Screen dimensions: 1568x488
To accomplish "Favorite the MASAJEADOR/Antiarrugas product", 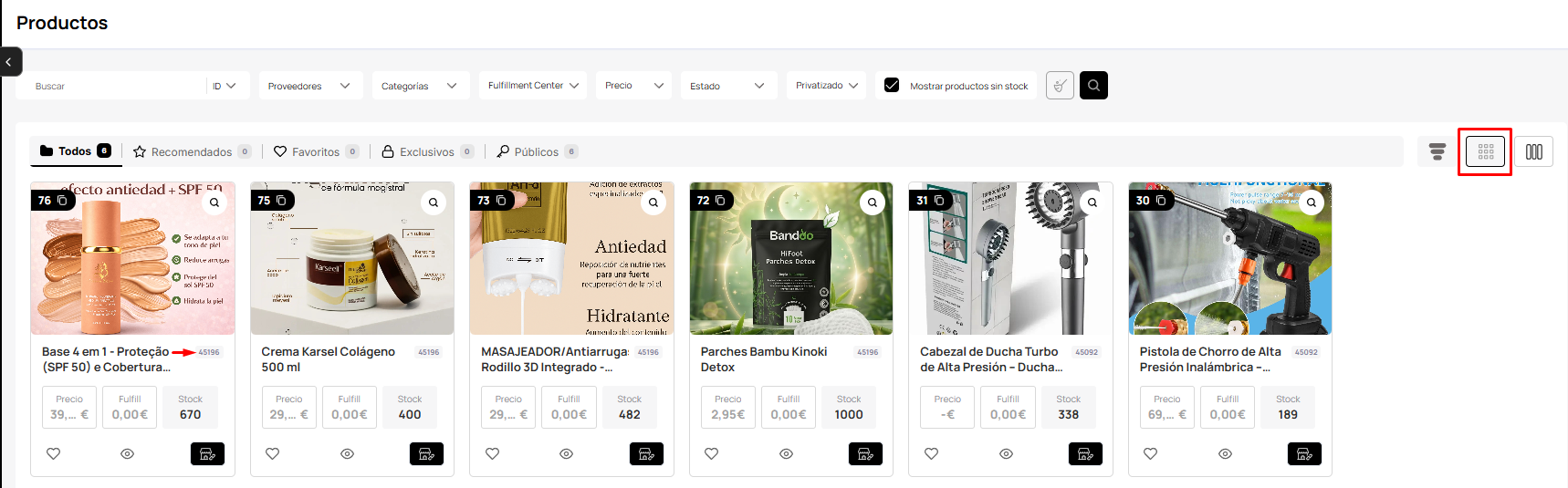I will (492, 453).
